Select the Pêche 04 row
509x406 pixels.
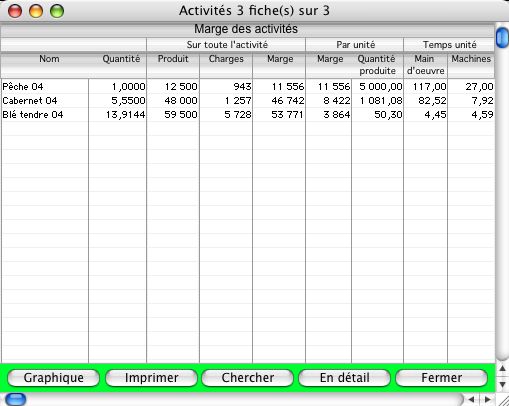(248, 87)
